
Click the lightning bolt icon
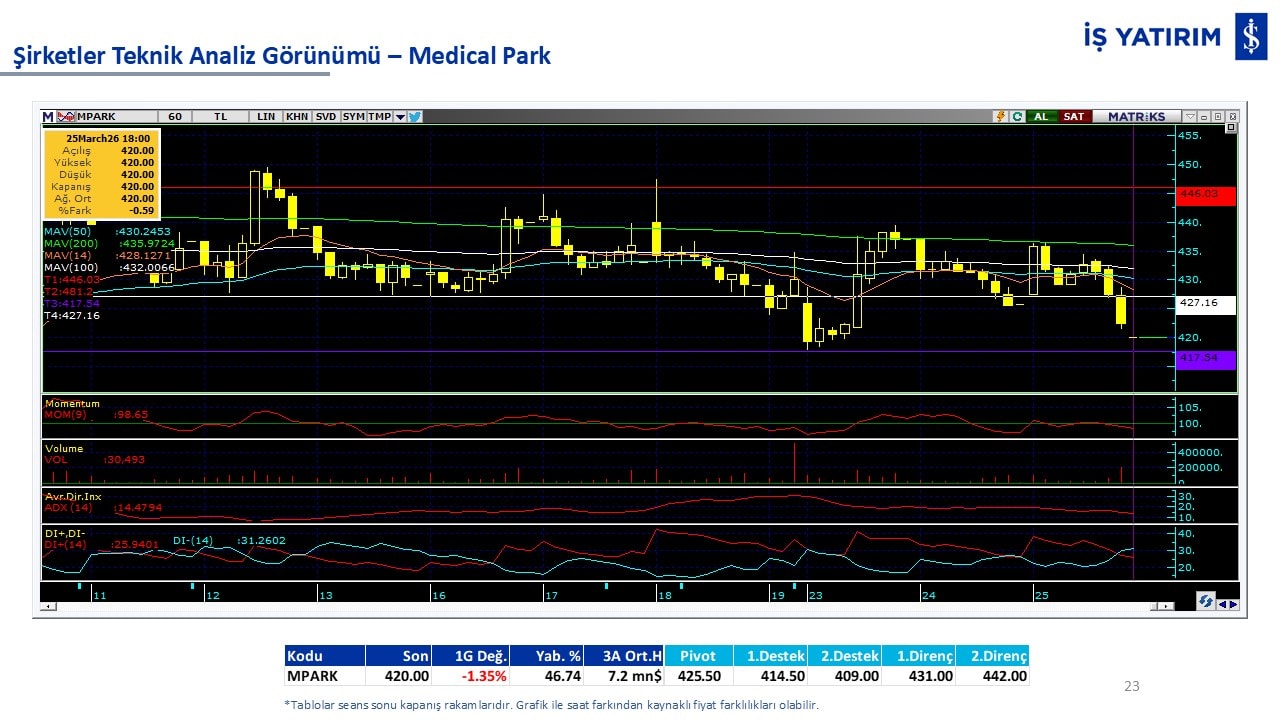pos(999,117)
